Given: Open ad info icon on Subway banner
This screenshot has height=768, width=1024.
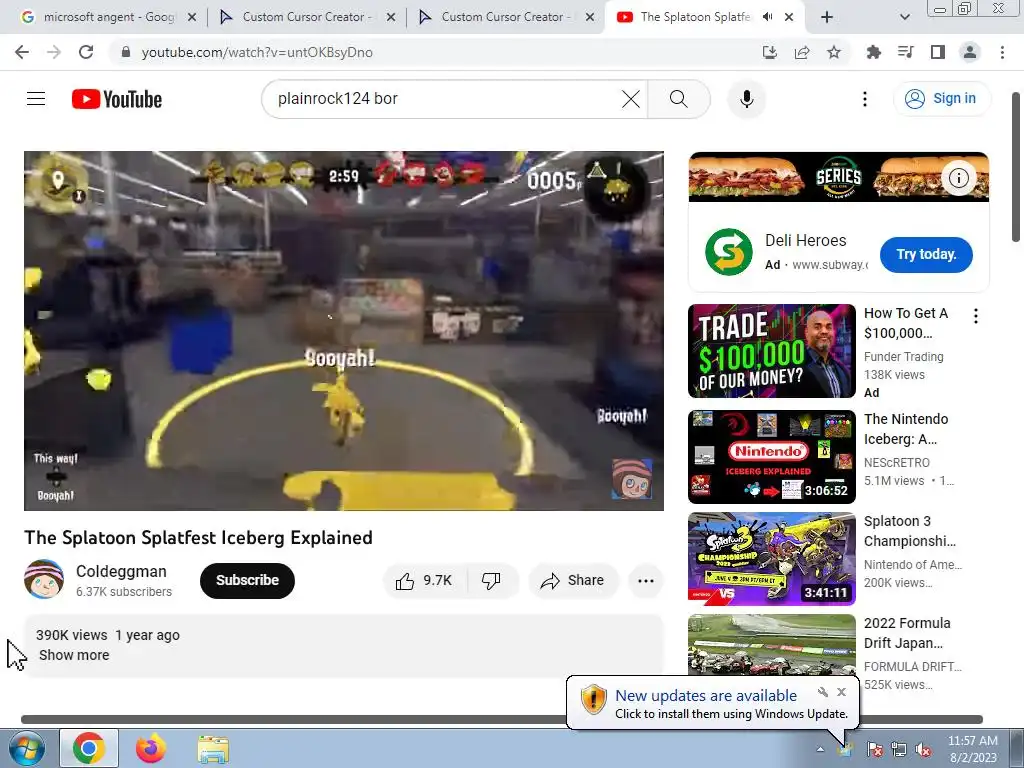Looking at the screenshot, I should tap(958, 178).
